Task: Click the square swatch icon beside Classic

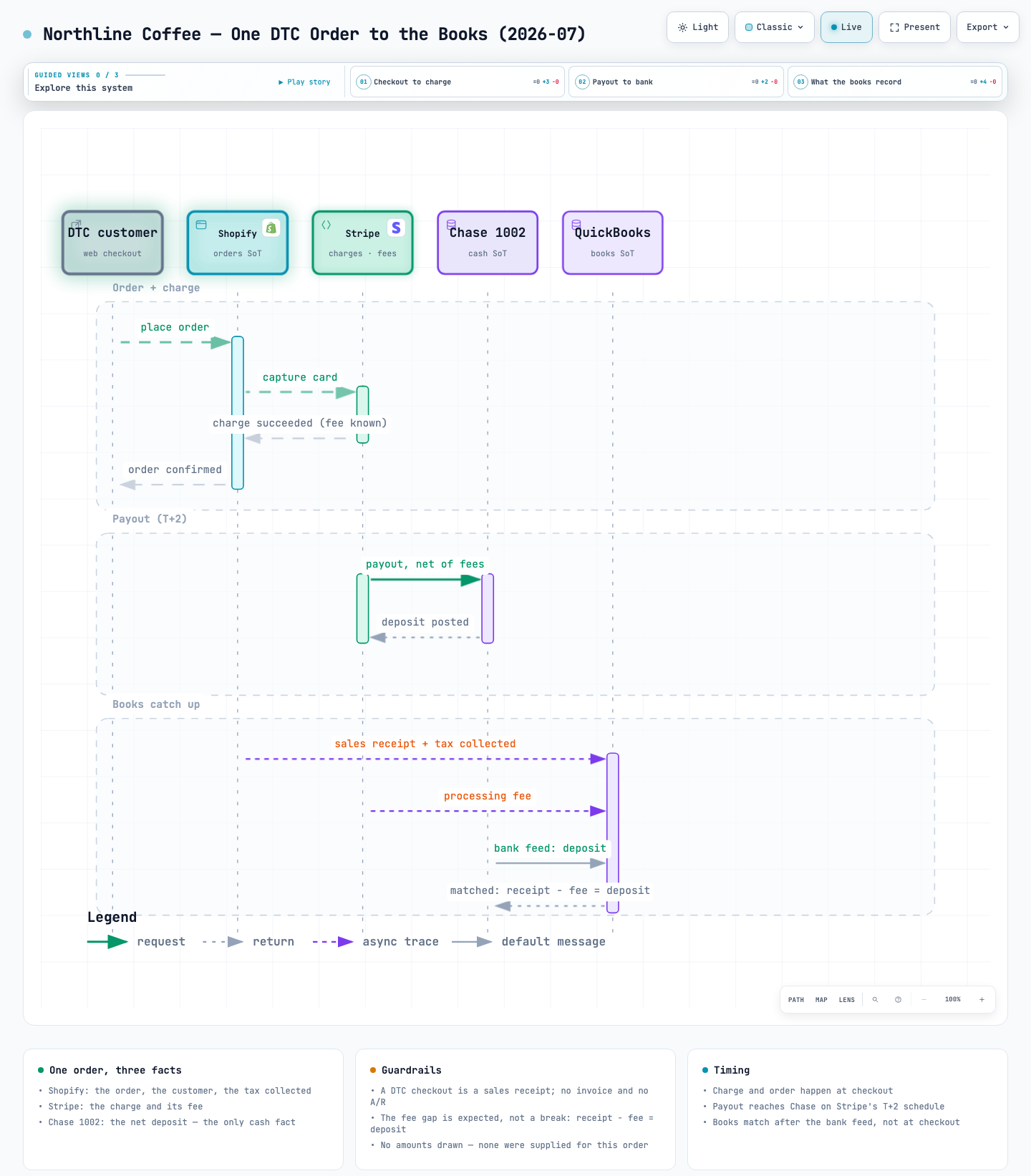Action: [x=749, y=27]
